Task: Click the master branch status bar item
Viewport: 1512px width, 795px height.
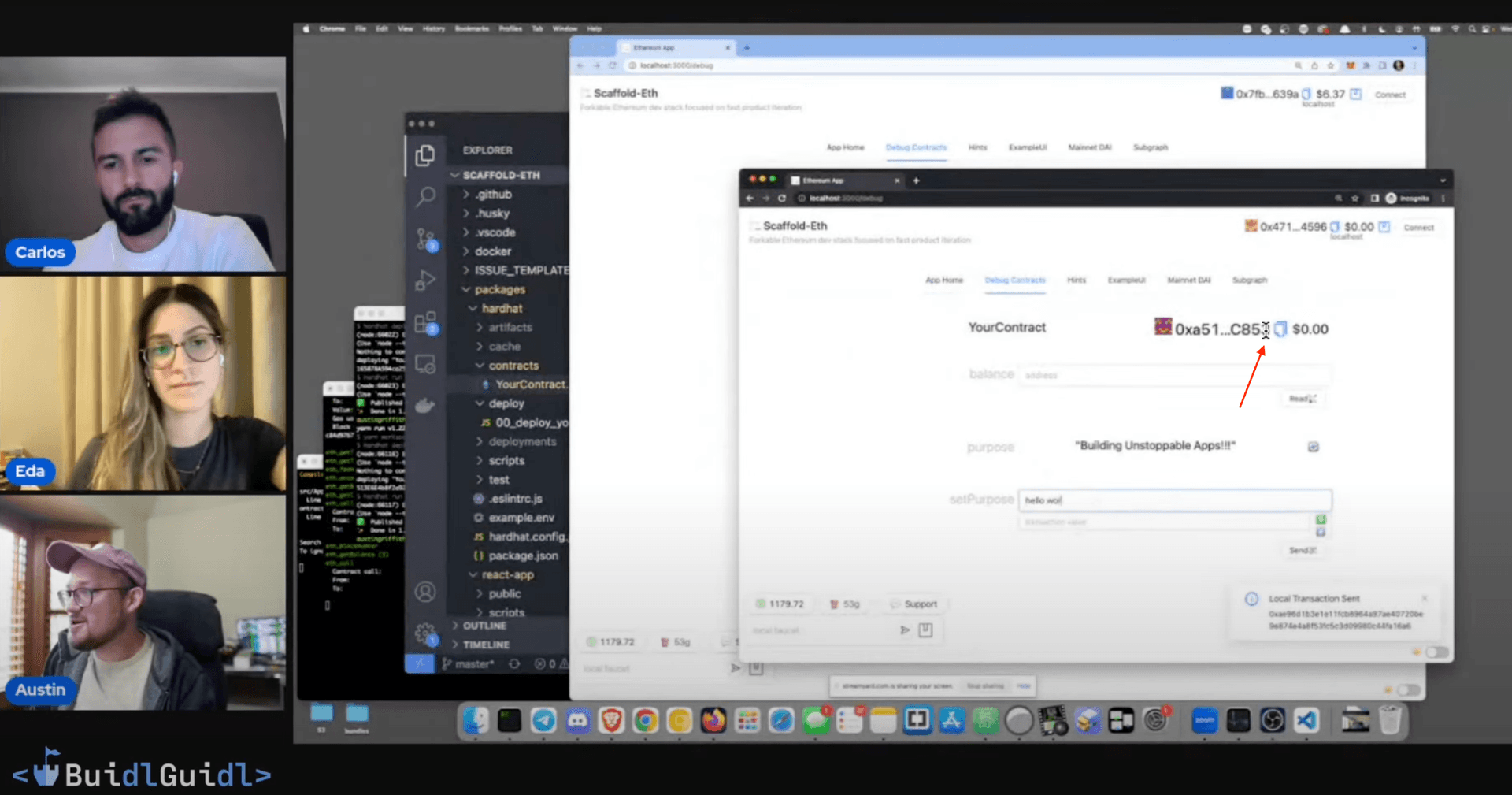Action: point(469,664)
